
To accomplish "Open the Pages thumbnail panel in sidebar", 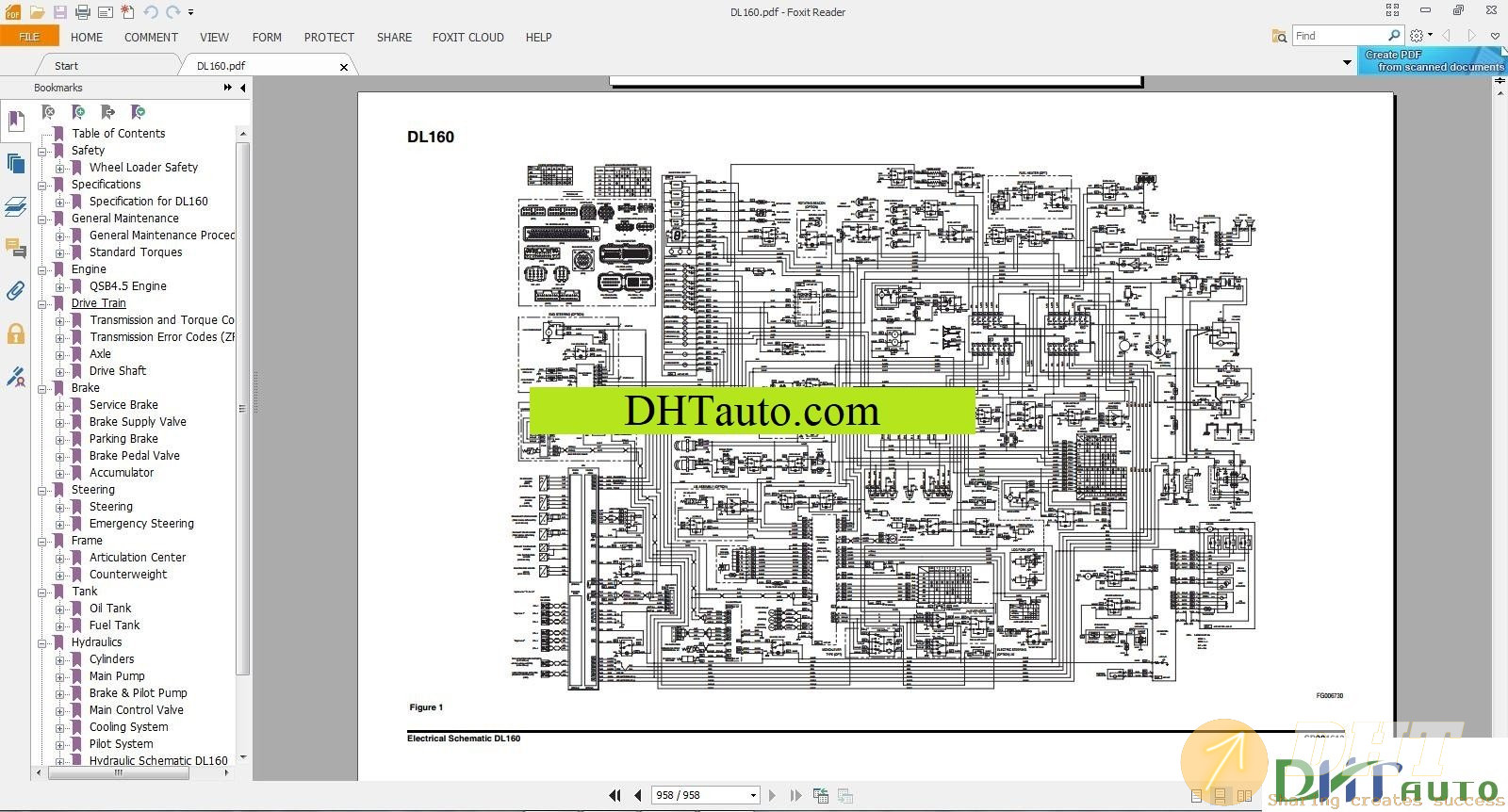I will 15,164.
